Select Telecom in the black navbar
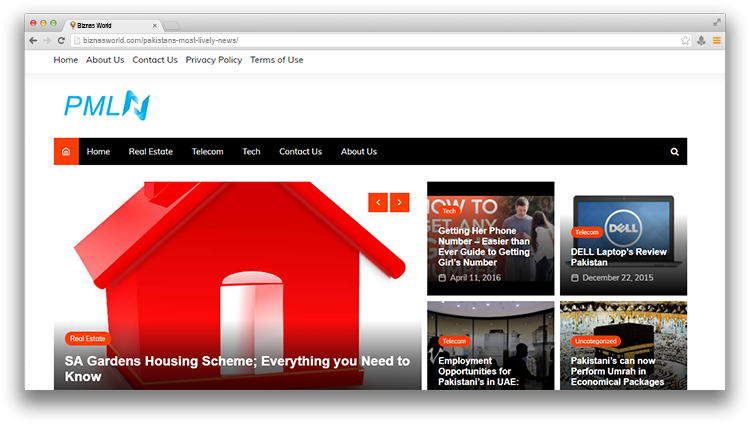Viewport: 750px width, 425px height. pyautogui.click(x=207, y=152)
